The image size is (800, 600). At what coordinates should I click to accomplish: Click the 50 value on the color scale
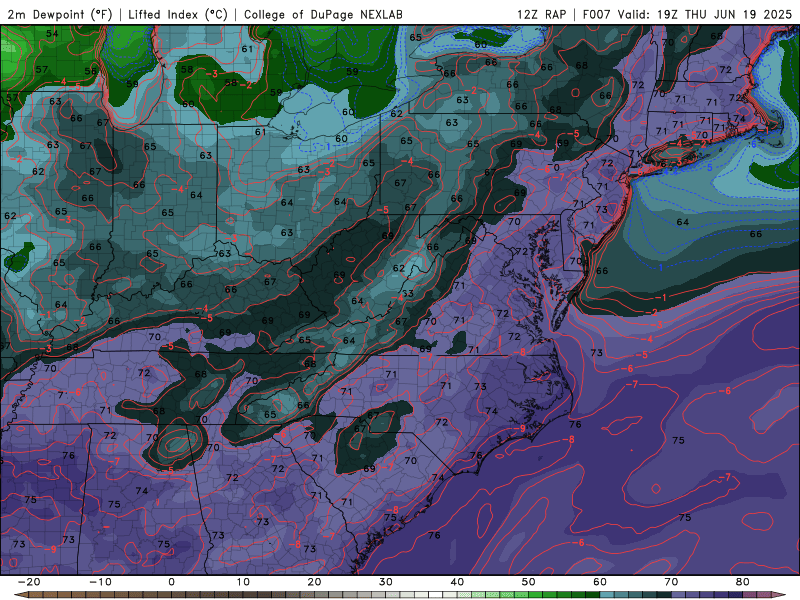coord(529,582)
